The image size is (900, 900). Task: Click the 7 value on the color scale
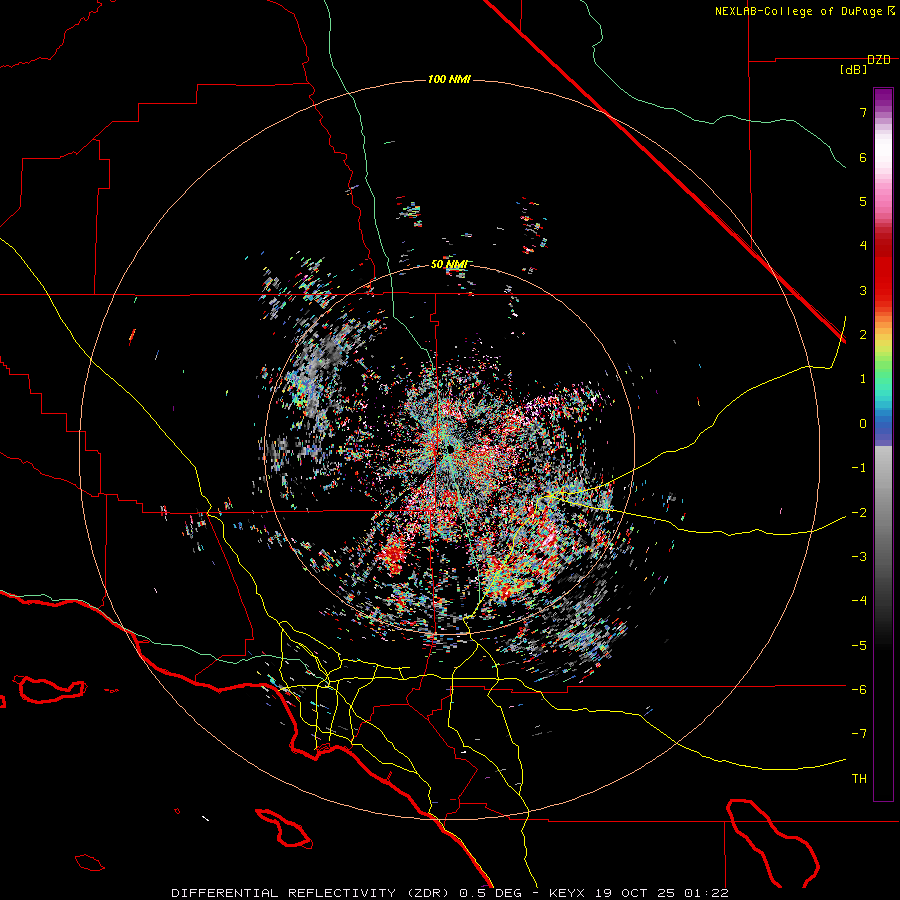863,112
